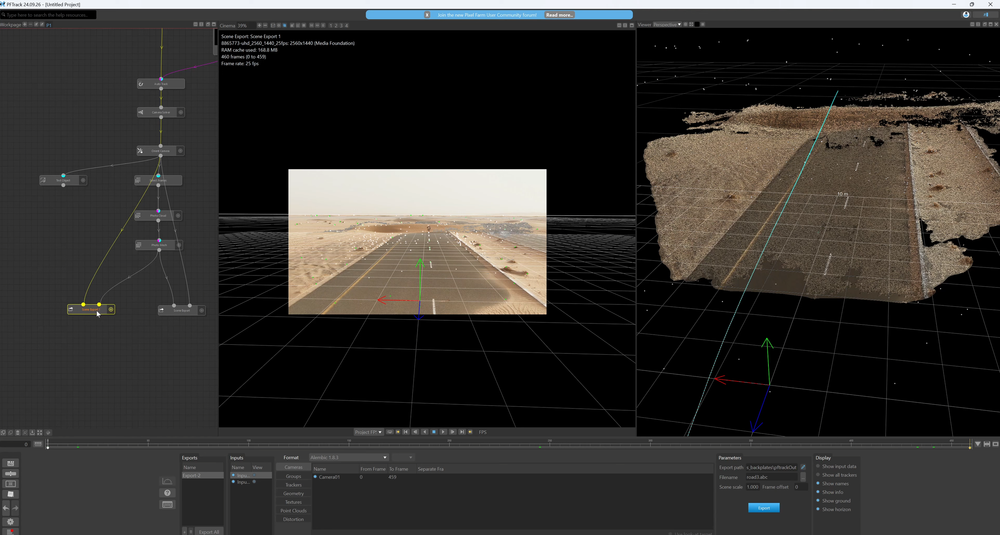
Task: Switch to the Trackers tab
Action: pos(293,484)
